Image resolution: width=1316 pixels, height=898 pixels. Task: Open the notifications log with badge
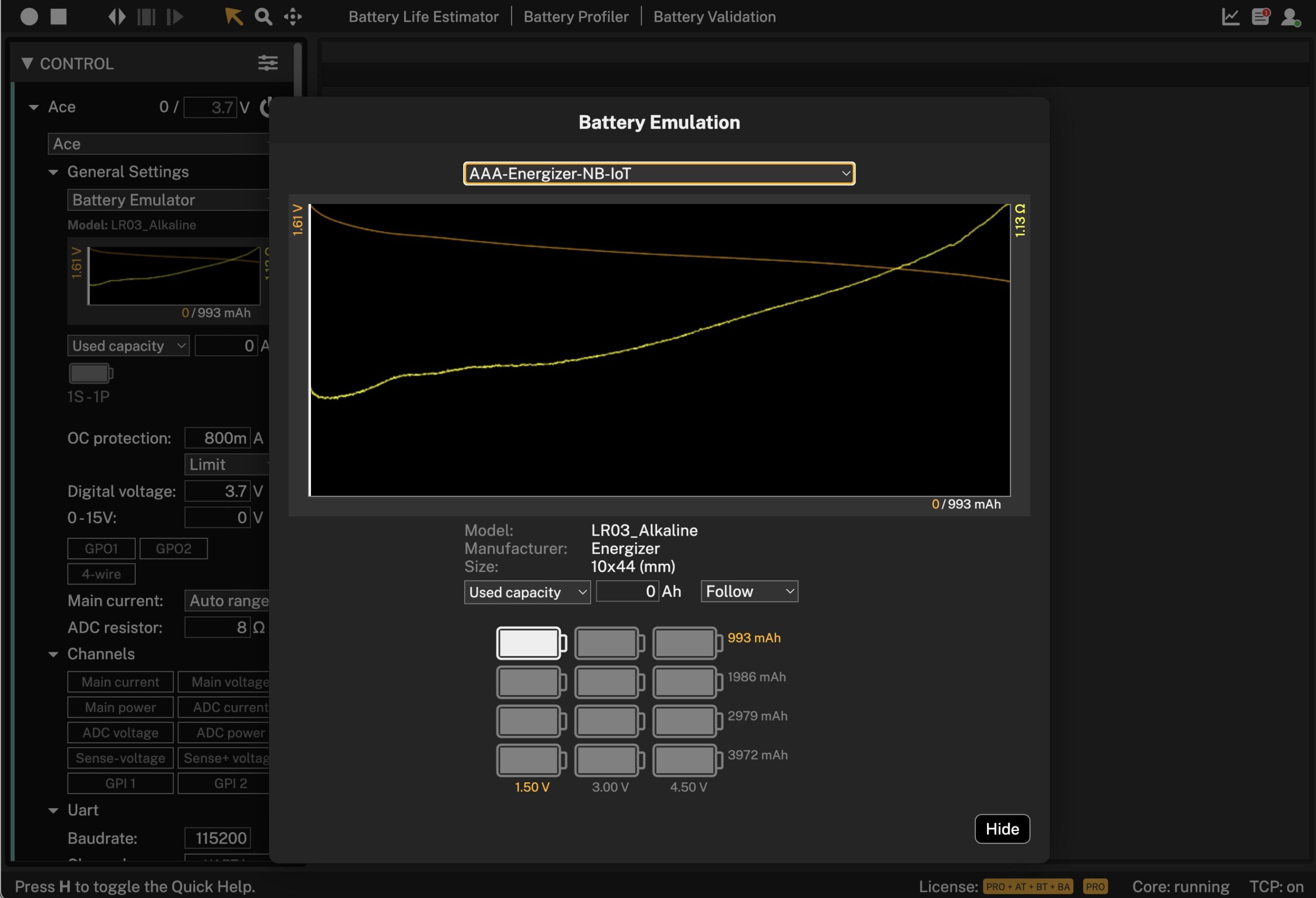click(x=1260, y=16)
